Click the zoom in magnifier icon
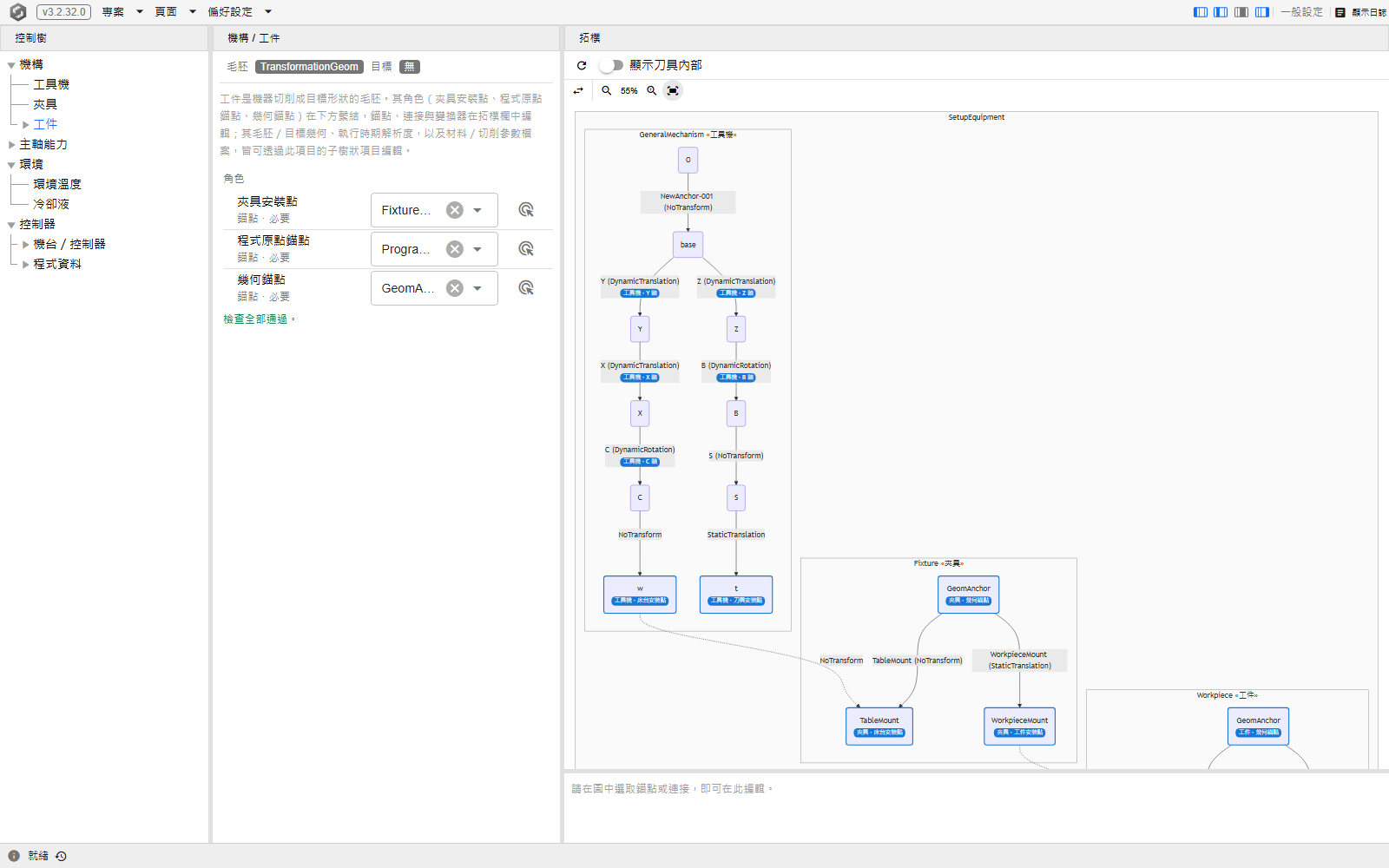Image resolution: width=1389 pixels, height=868 pixels. [x=652, y=90]
